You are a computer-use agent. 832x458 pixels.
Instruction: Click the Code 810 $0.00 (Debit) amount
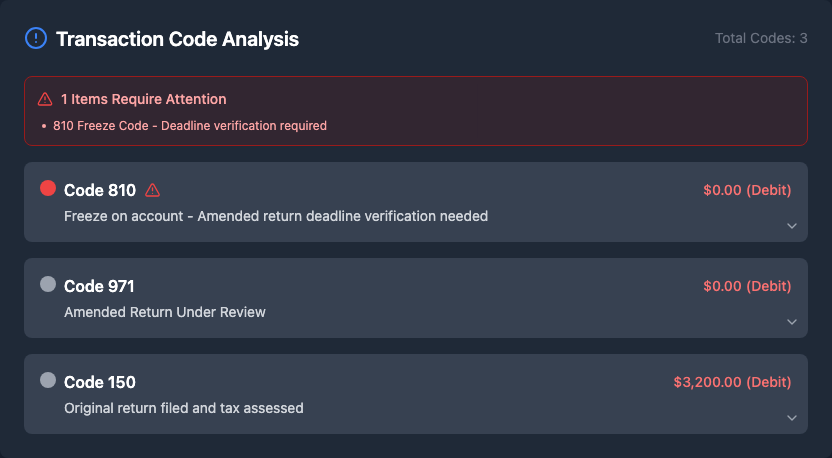747,190
